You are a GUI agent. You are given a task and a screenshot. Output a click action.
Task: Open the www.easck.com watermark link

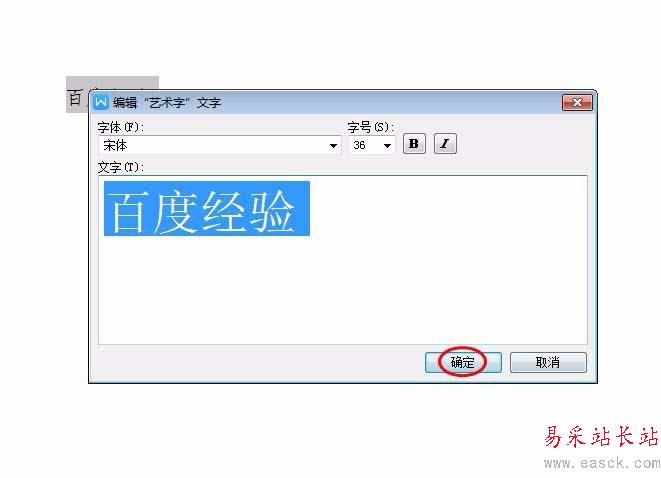pos(602,463)
